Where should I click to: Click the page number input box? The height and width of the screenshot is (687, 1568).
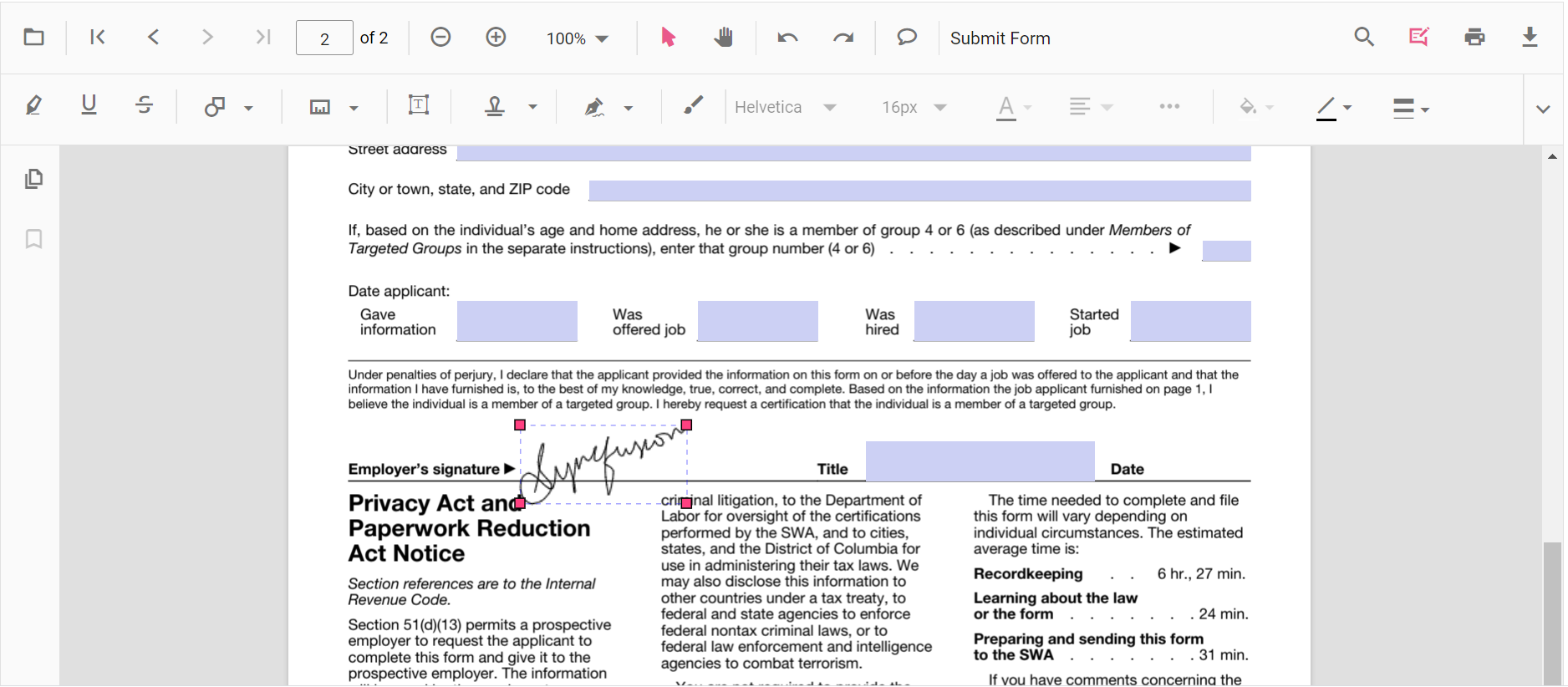point(324,38)
